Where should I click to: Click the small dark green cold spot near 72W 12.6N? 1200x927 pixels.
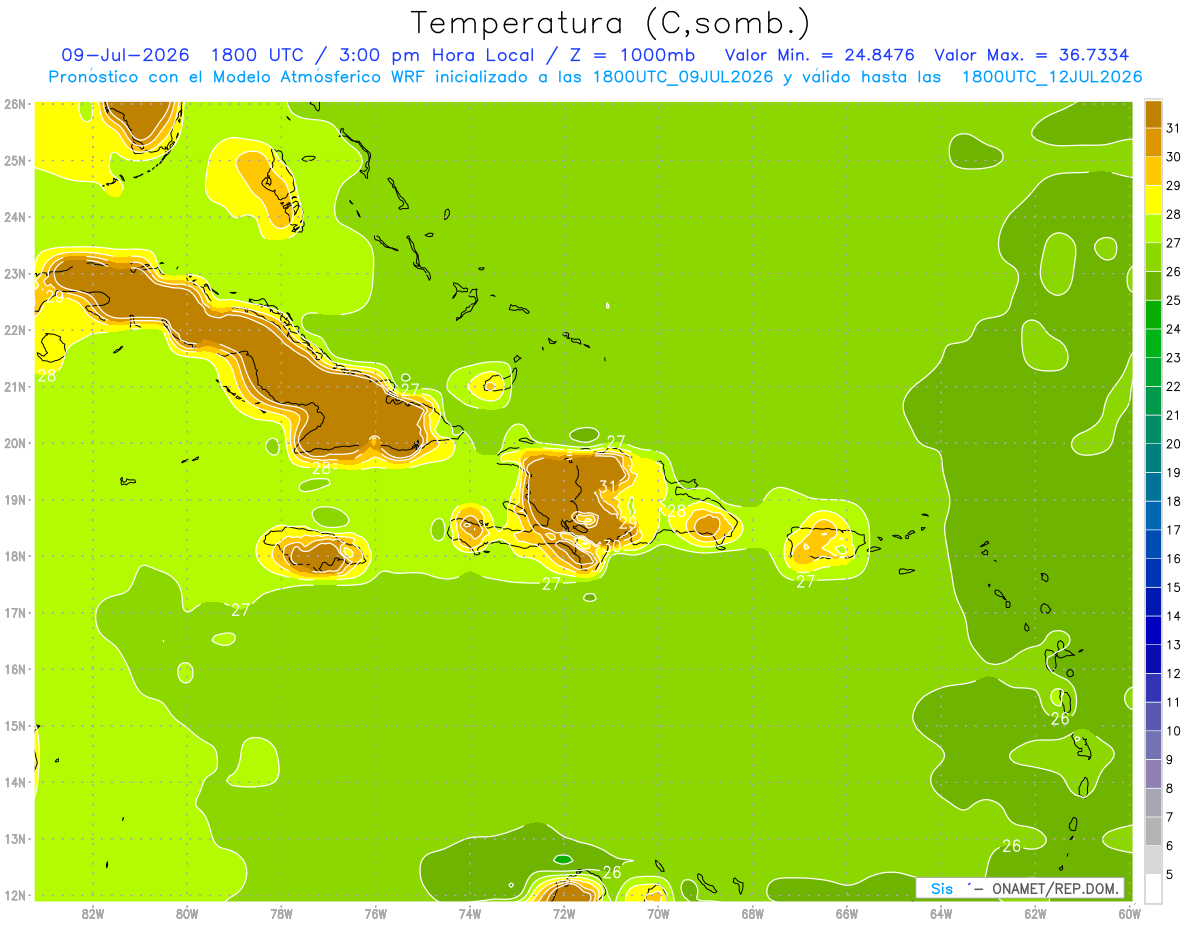coord(563,859)
